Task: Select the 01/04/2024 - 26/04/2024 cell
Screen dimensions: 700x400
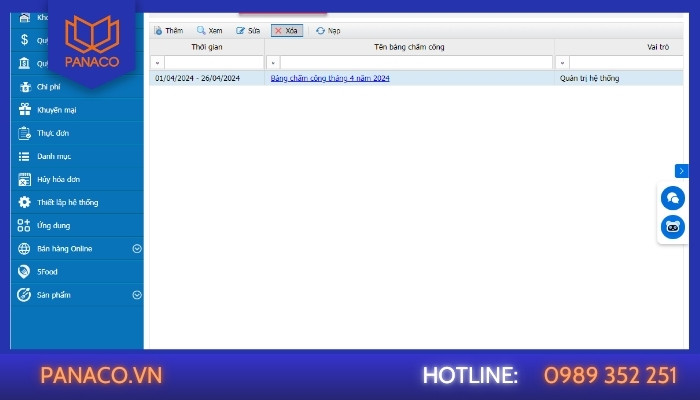Action: (x=207, y=78)
